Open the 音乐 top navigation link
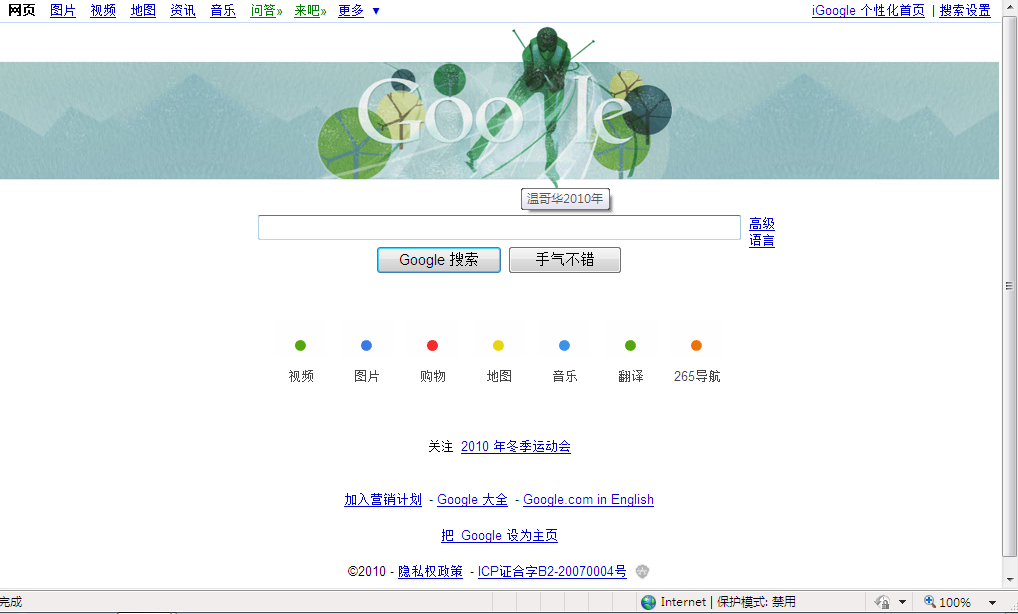1018x614 pixels. coord(223,10)
